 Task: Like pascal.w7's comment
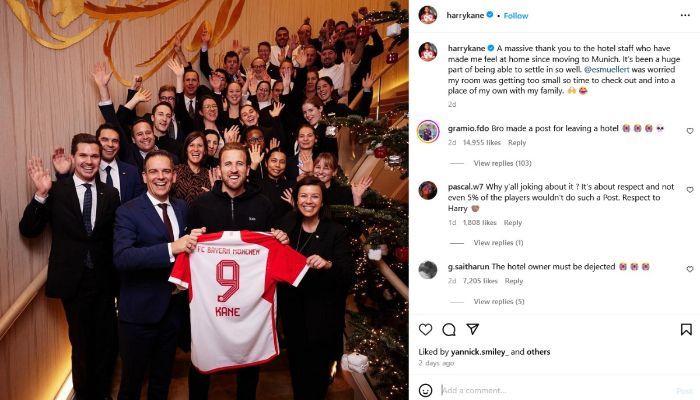tap(690, 190)
